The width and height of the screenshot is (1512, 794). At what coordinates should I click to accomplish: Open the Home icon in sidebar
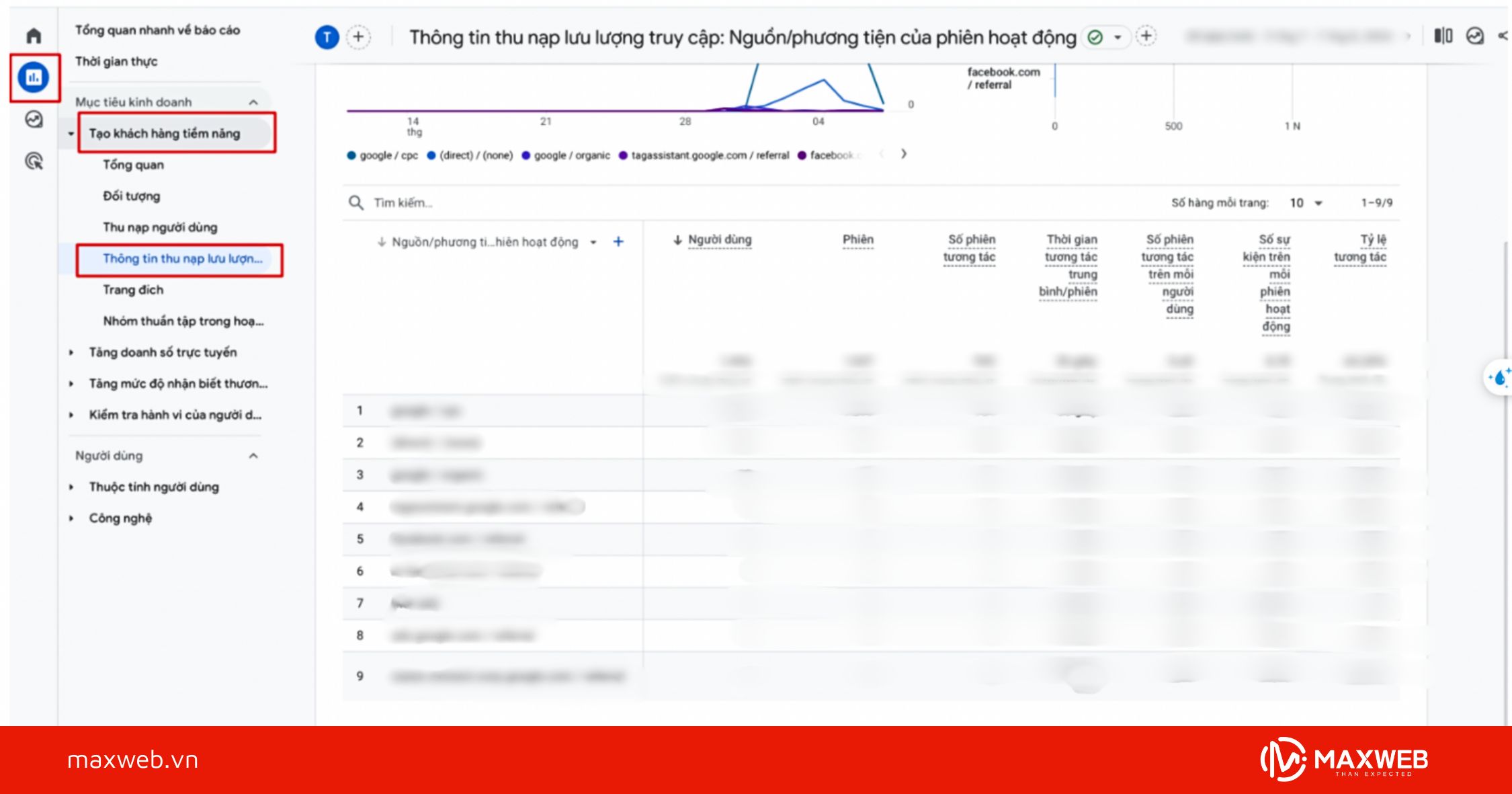click(34, 35)
